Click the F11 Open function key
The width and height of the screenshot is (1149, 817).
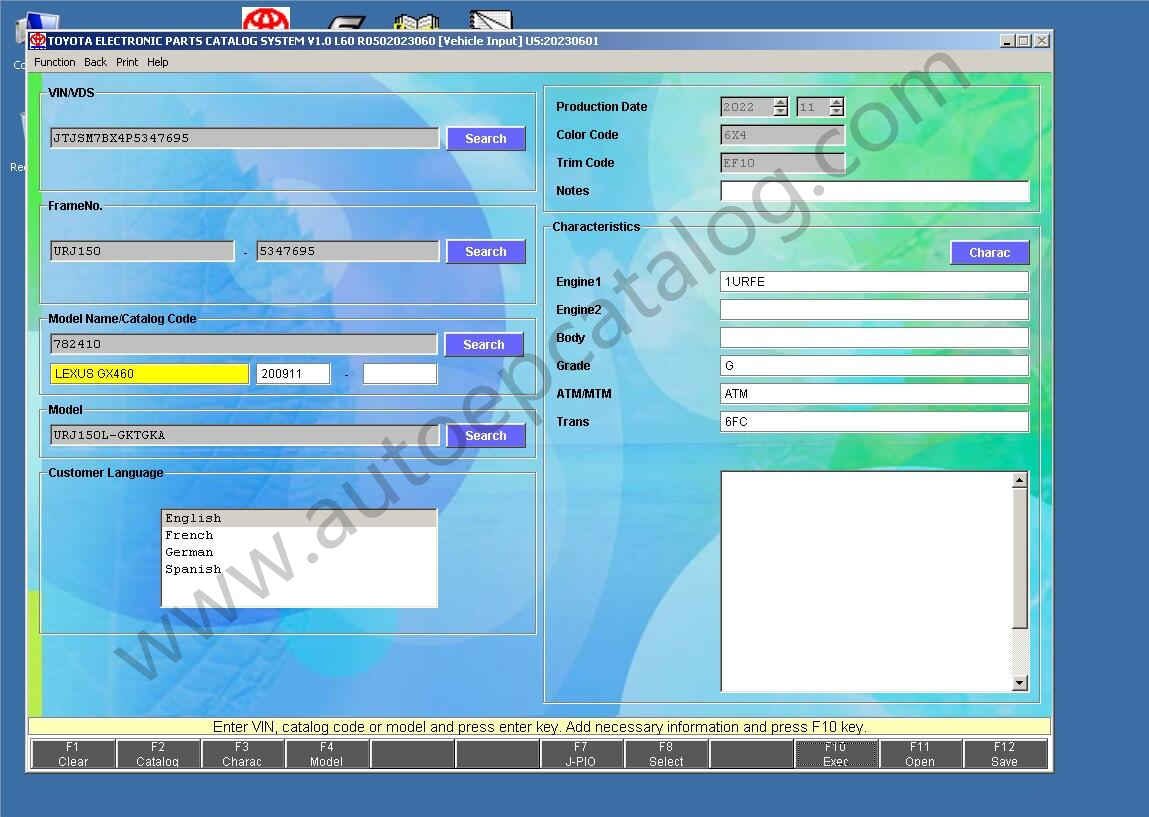[920, 754]
